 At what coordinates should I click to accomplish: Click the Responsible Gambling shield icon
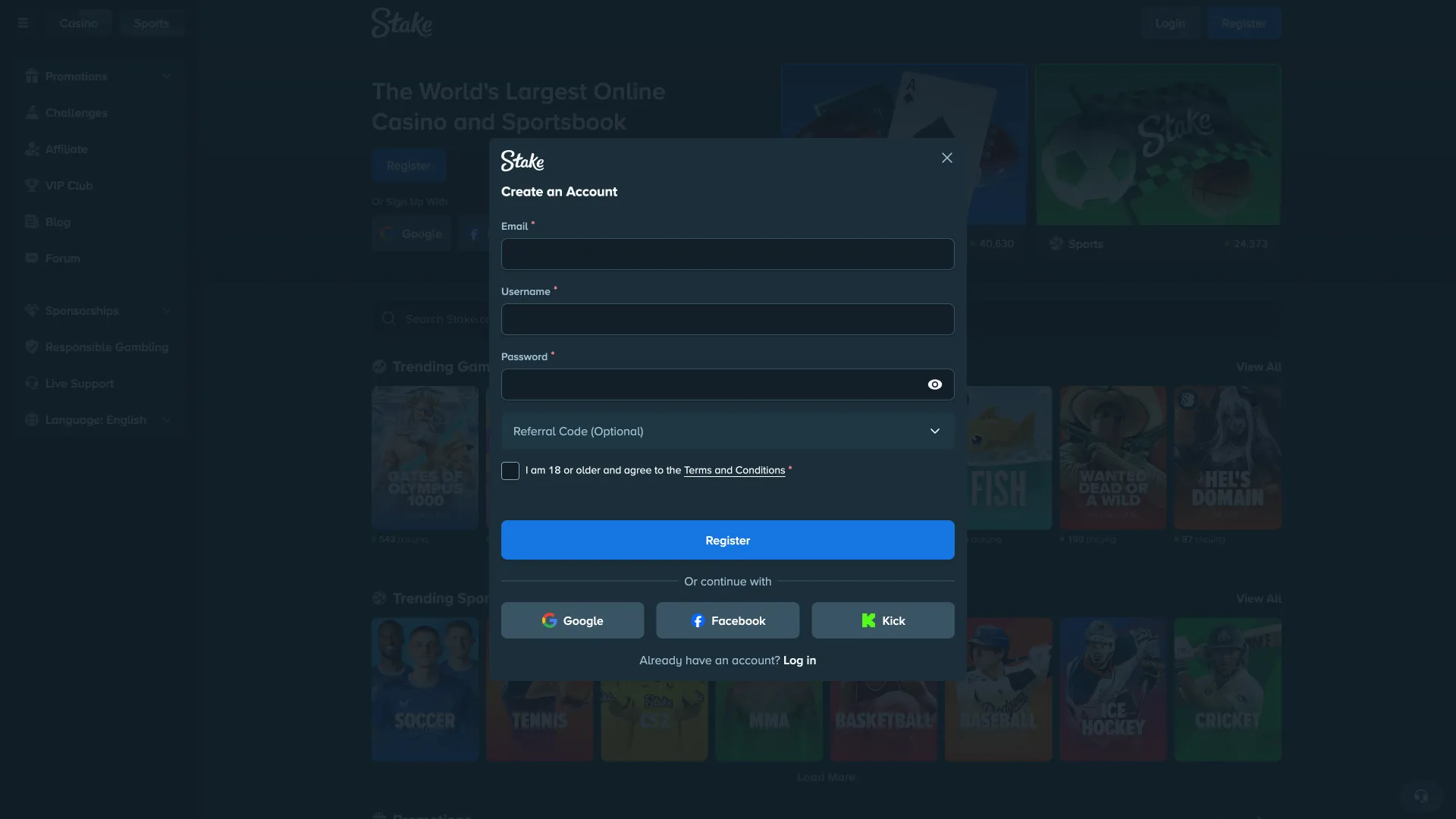[32, 347]
